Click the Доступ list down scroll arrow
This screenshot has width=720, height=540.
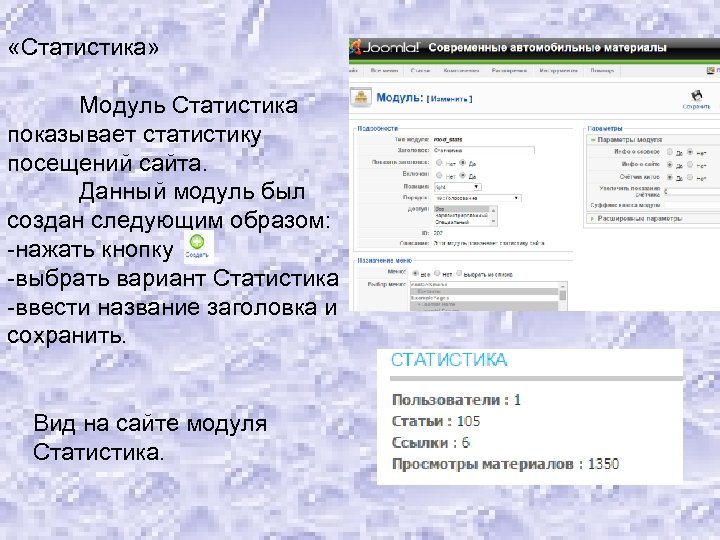pos(494,222)
